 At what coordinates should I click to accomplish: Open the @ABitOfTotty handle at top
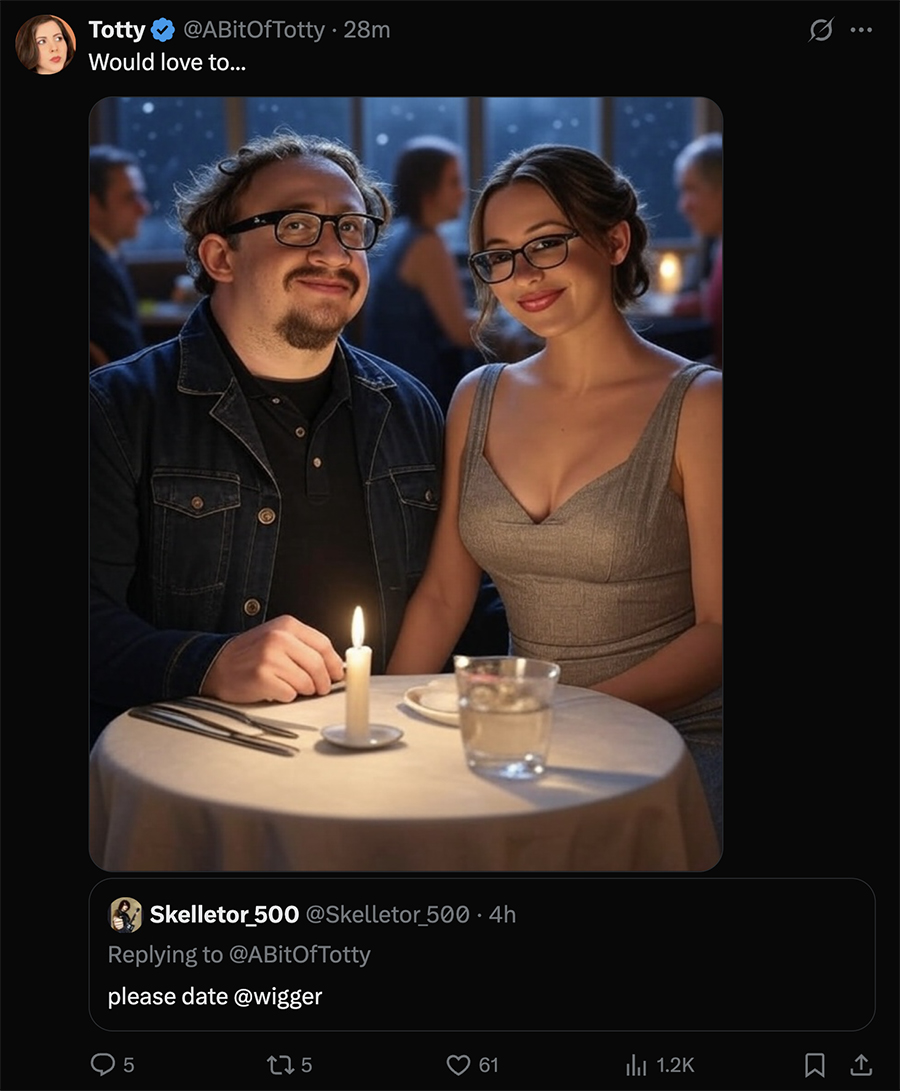point(253,30)
